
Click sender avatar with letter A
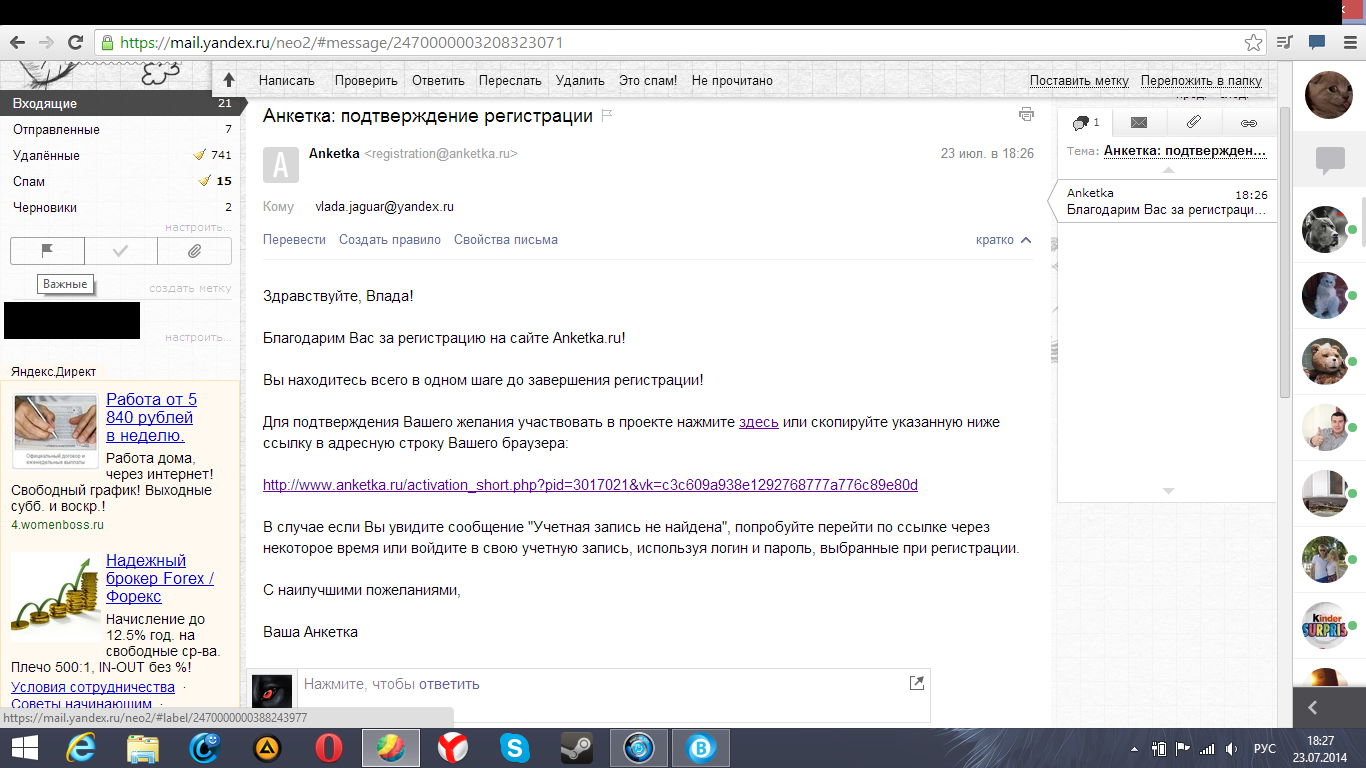pyautogui.click(x=281, y=165)
